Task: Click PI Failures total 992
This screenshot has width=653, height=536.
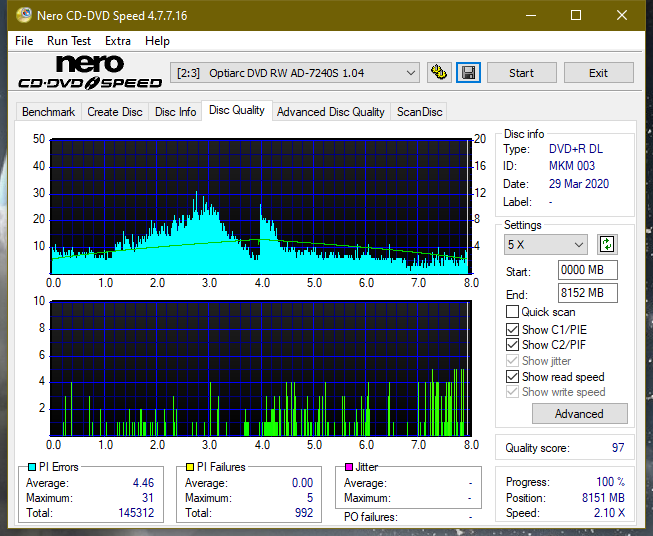Action: click(x=304, y=513)
